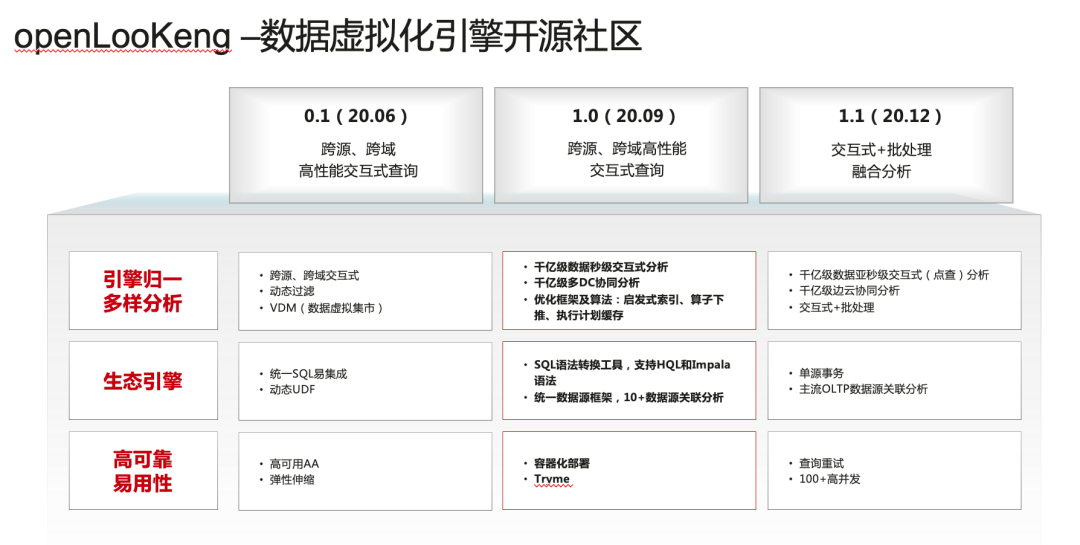Click the '高可用AA' bullet
The height and width of the screenshot is (545, 1080).
[x=294, y=464]
